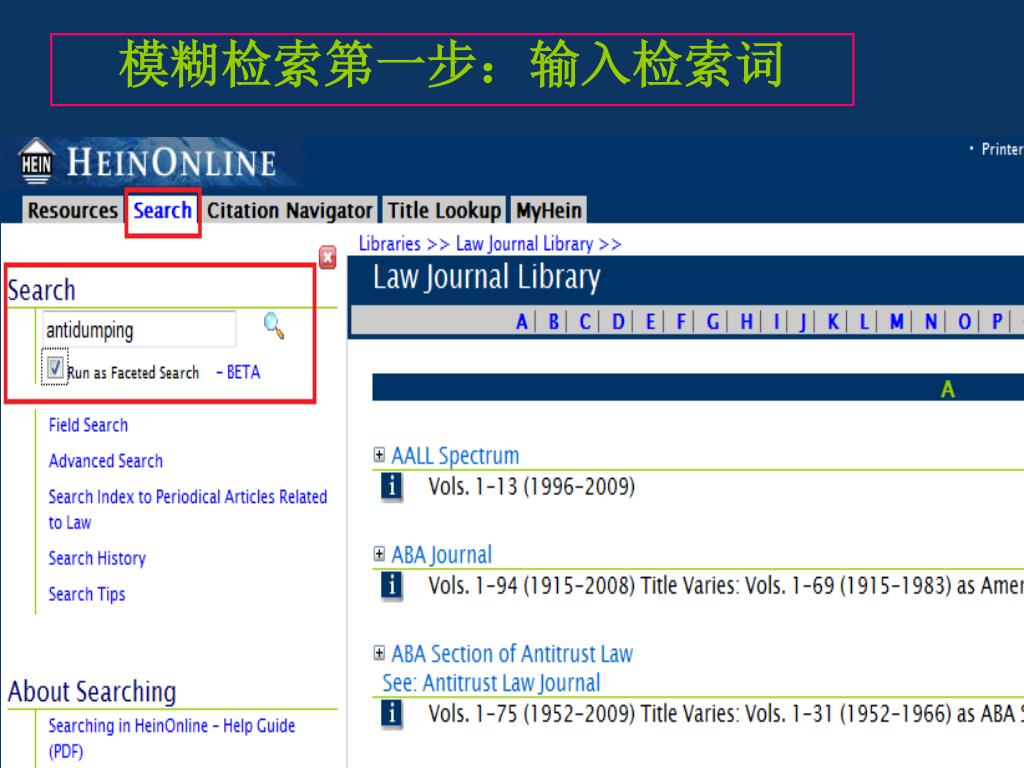
Task: Click Vols. 1-13 (1996-2009) text
Action: click(x=532, y=487)
